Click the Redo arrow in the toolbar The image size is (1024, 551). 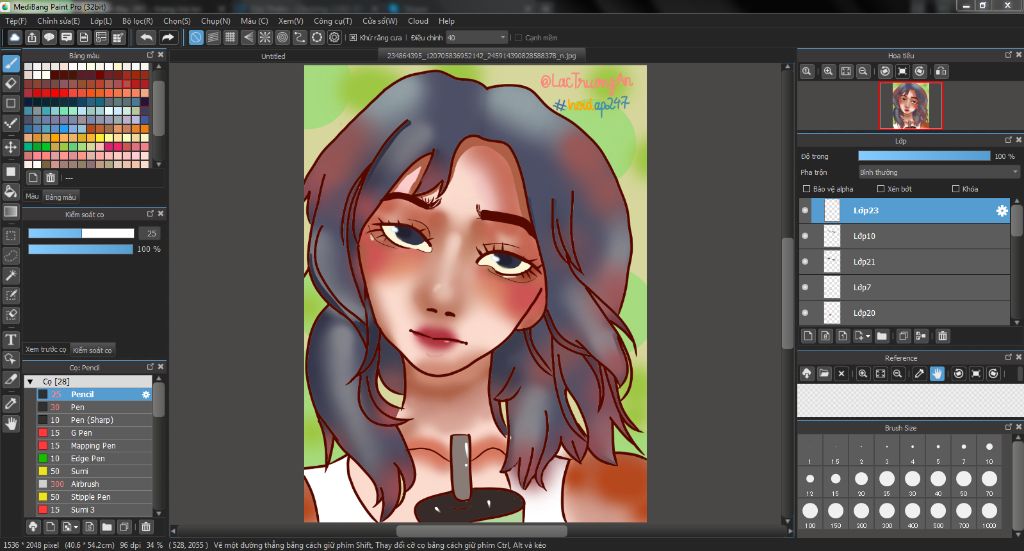point(168,37)
